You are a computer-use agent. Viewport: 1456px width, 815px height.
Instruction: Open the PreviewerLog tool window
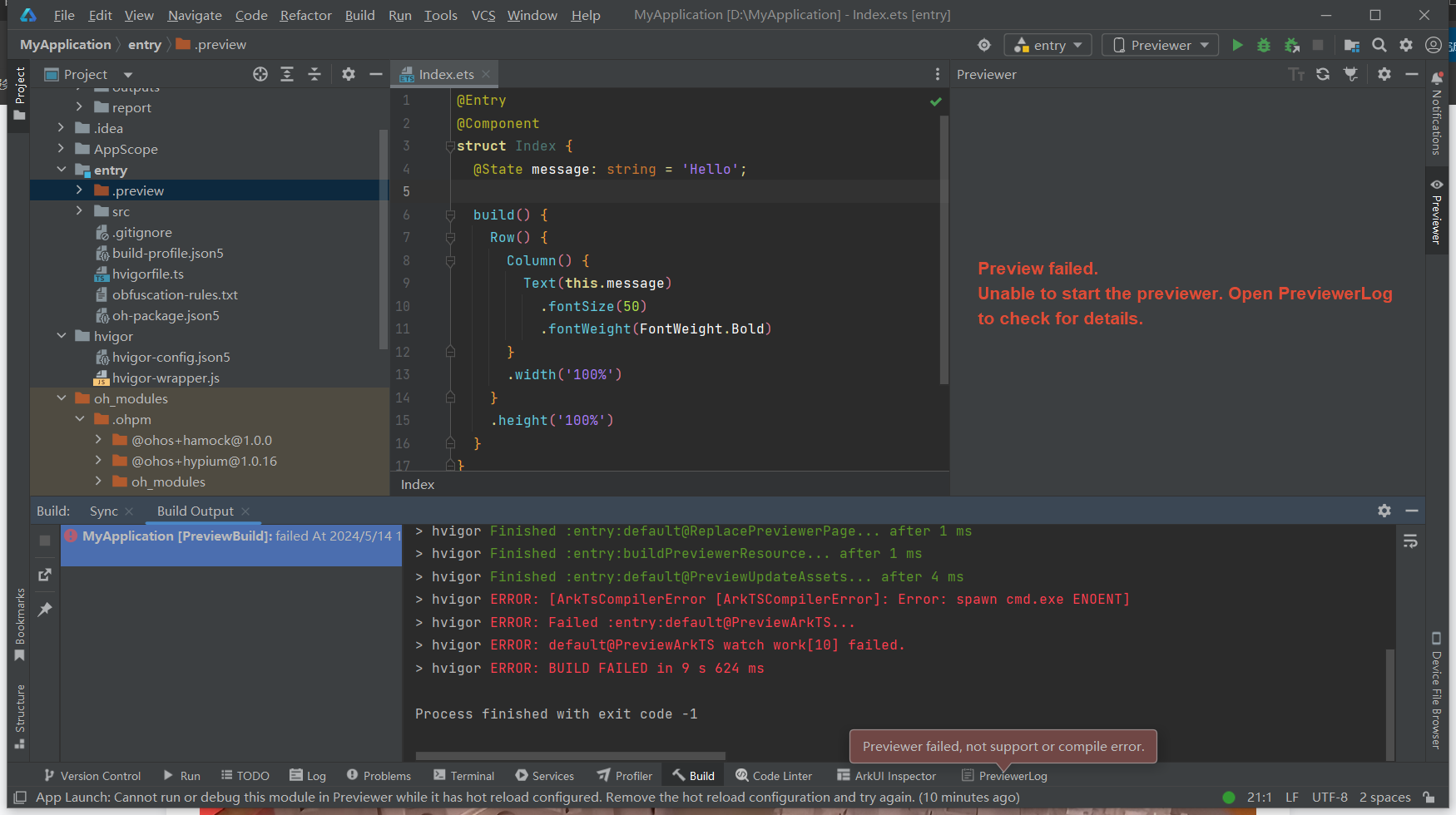click(1004, 776)
